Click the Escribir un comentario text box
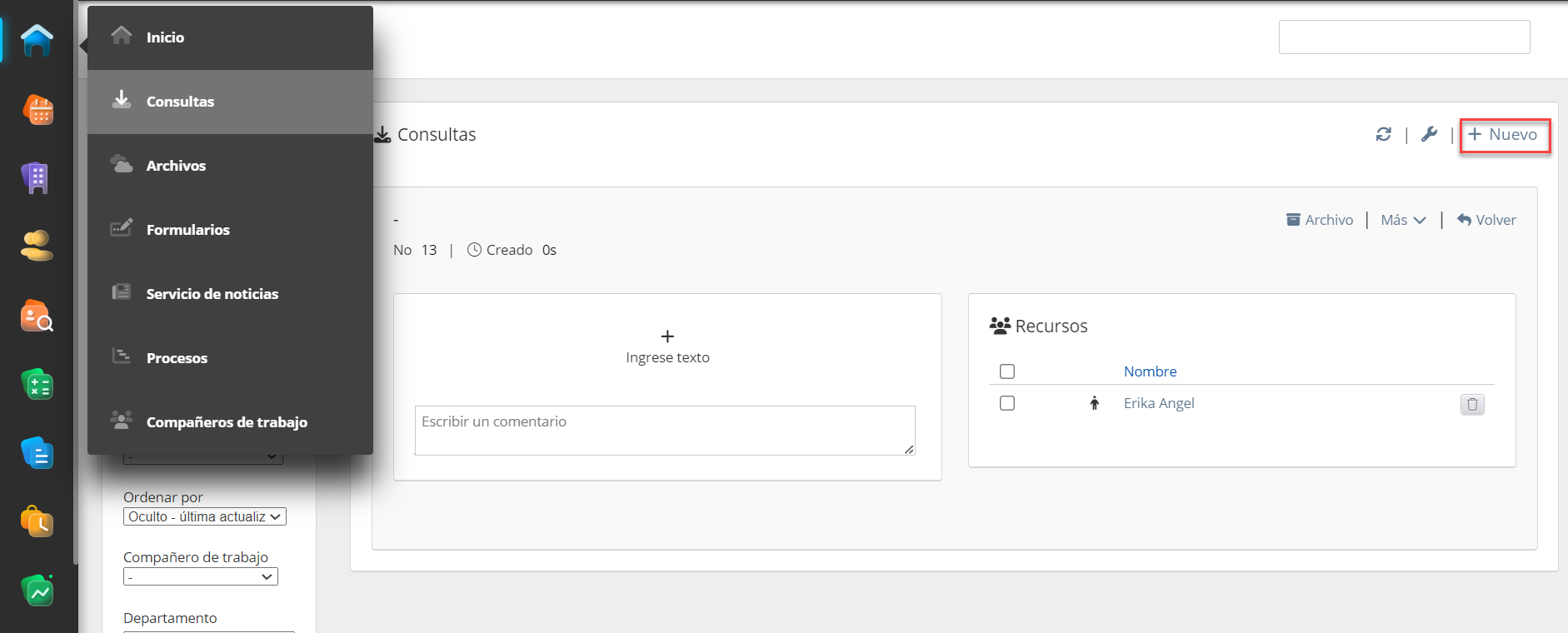1568x633 pixels. [664, 430]
